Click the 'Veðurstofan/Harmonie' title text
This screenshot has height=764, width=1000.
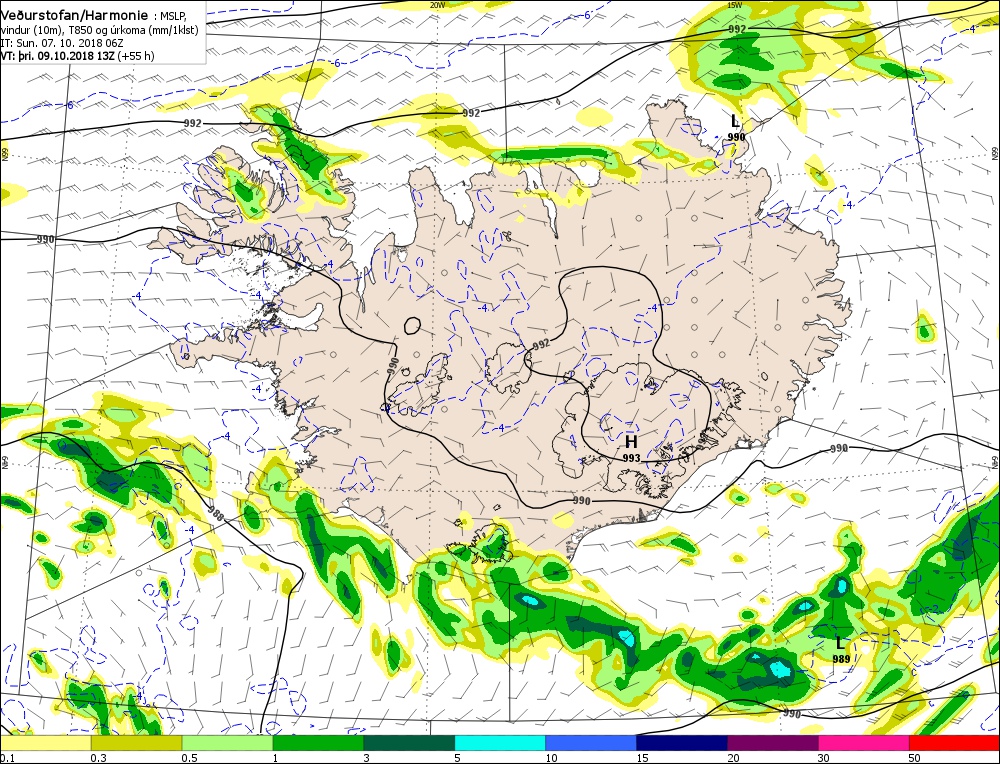pyautogui.click(x=75, y=16)
